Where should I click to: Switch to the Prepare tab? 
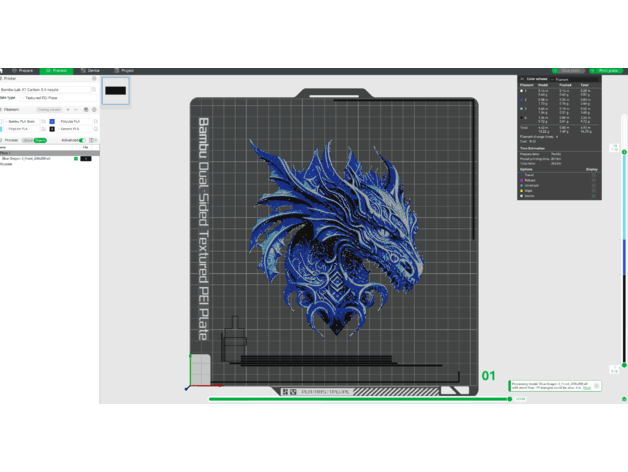(x=22, y=71)
